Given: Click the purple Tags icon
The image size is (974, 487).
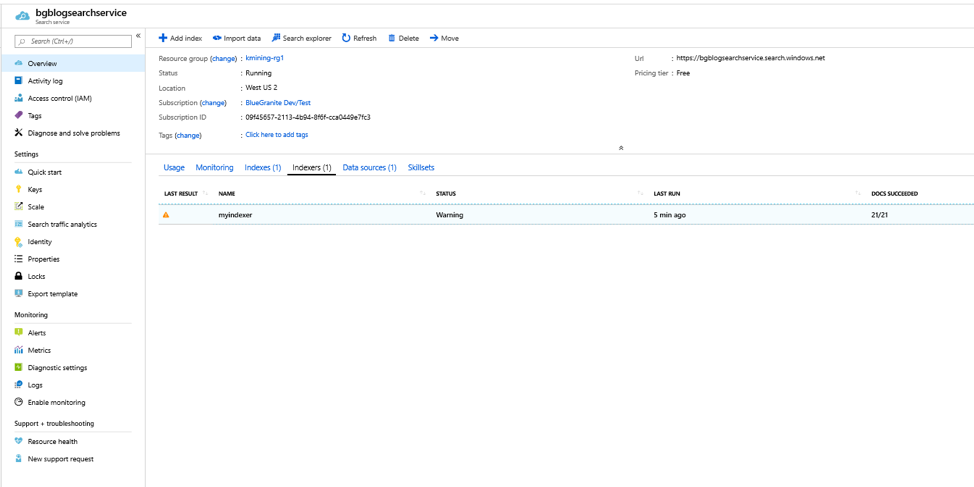Looking at the screenshot, I should [x=19, y=116].
